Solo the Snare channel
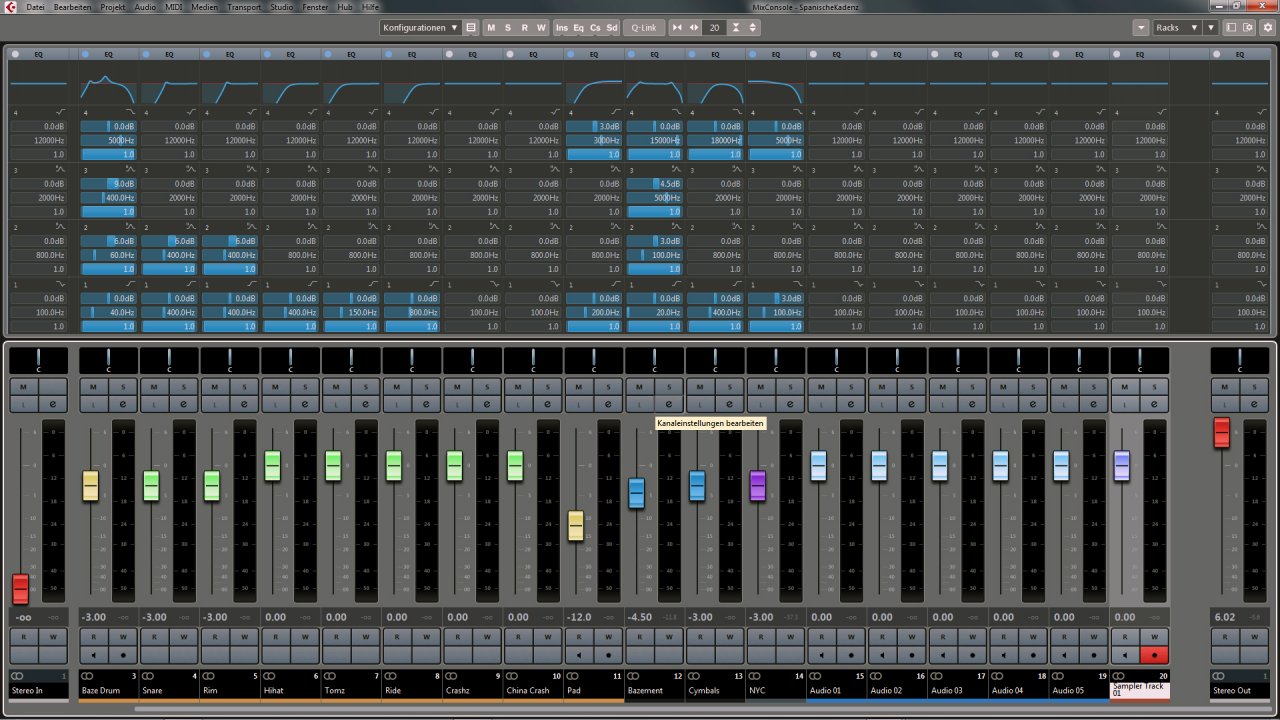Viewport: 1280px width, 720px height. (183, 387)
